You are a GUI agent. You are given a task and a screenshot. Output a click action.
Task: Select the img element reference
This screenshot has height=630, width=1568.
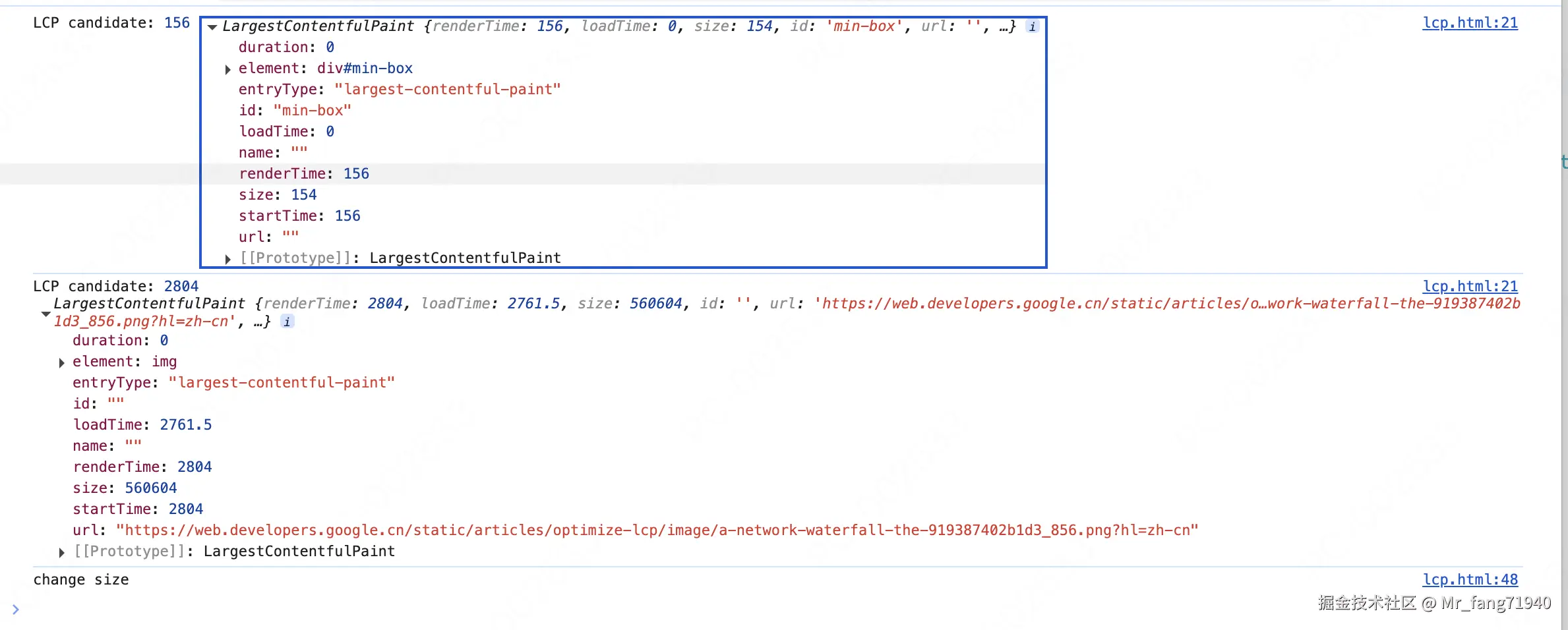pyautogui.click(x=164, y=362)
